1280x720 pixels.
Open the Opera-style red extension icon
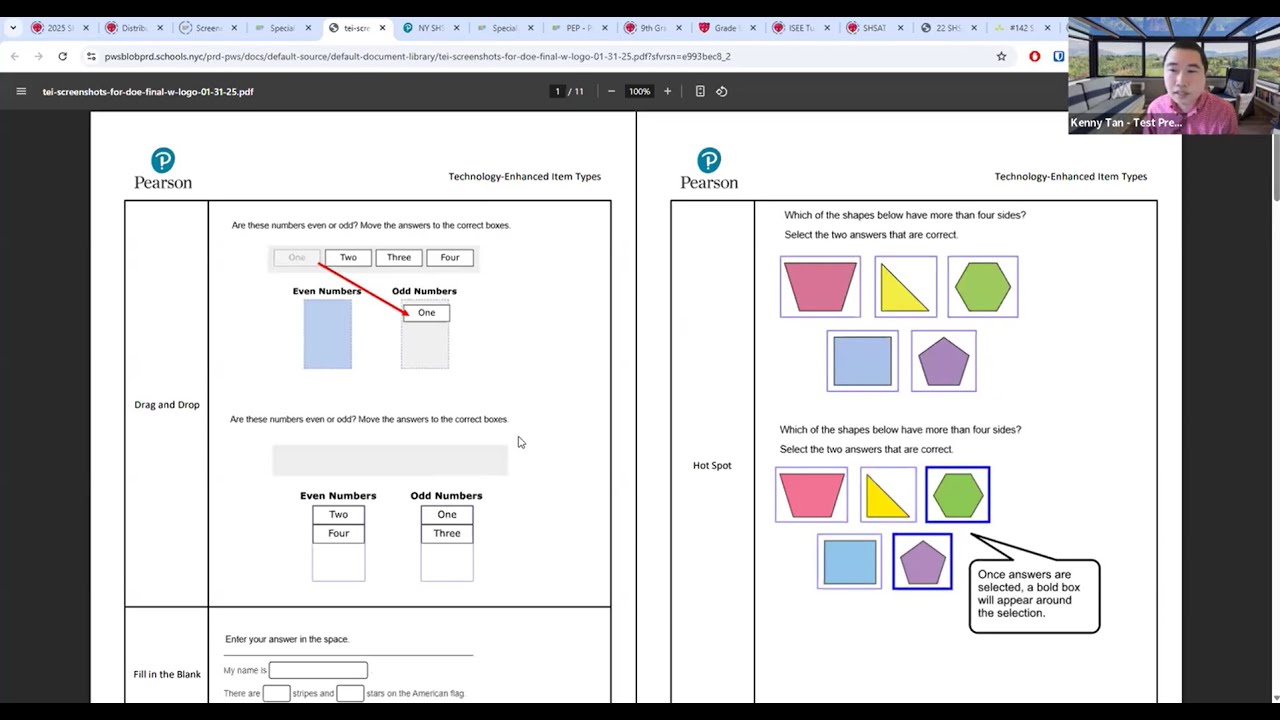click(x=1035, y=56)
